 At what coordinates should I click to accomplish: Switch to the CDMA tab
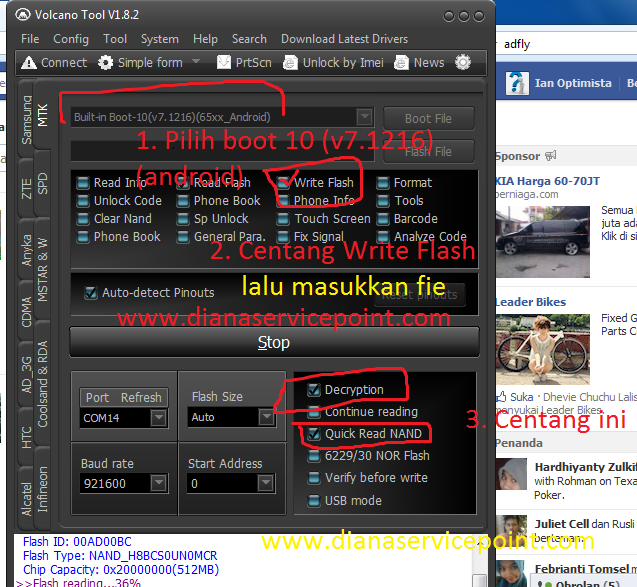[x=26, y=312]
